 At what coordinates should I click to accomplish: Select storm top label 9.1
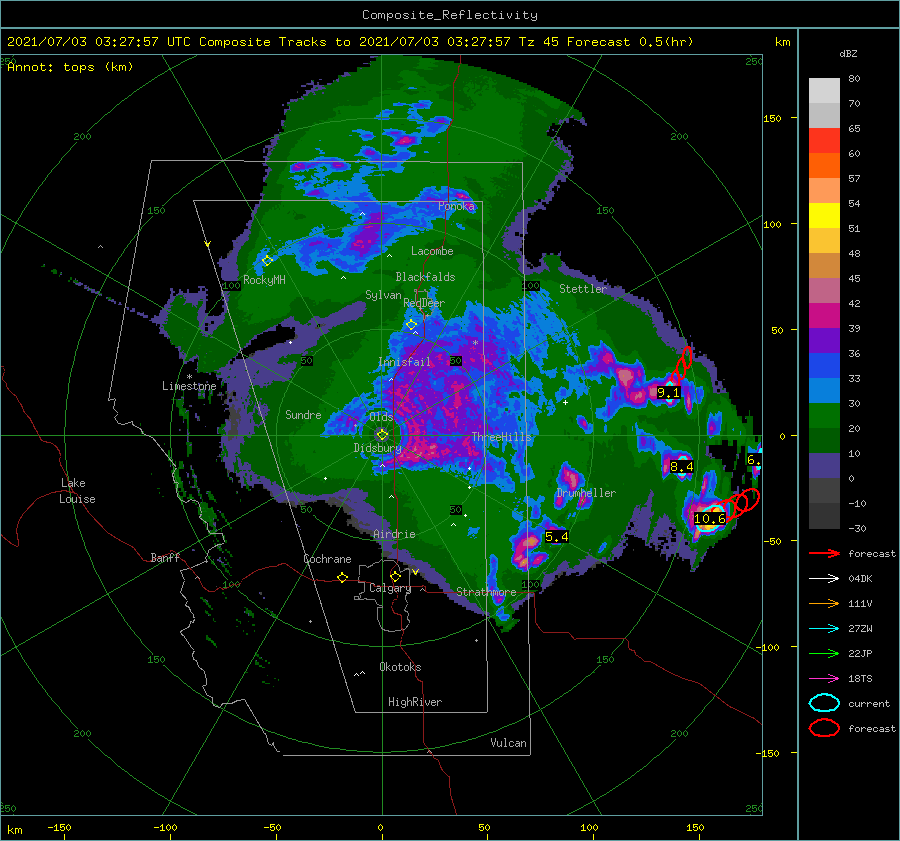[x=668, y=393]
